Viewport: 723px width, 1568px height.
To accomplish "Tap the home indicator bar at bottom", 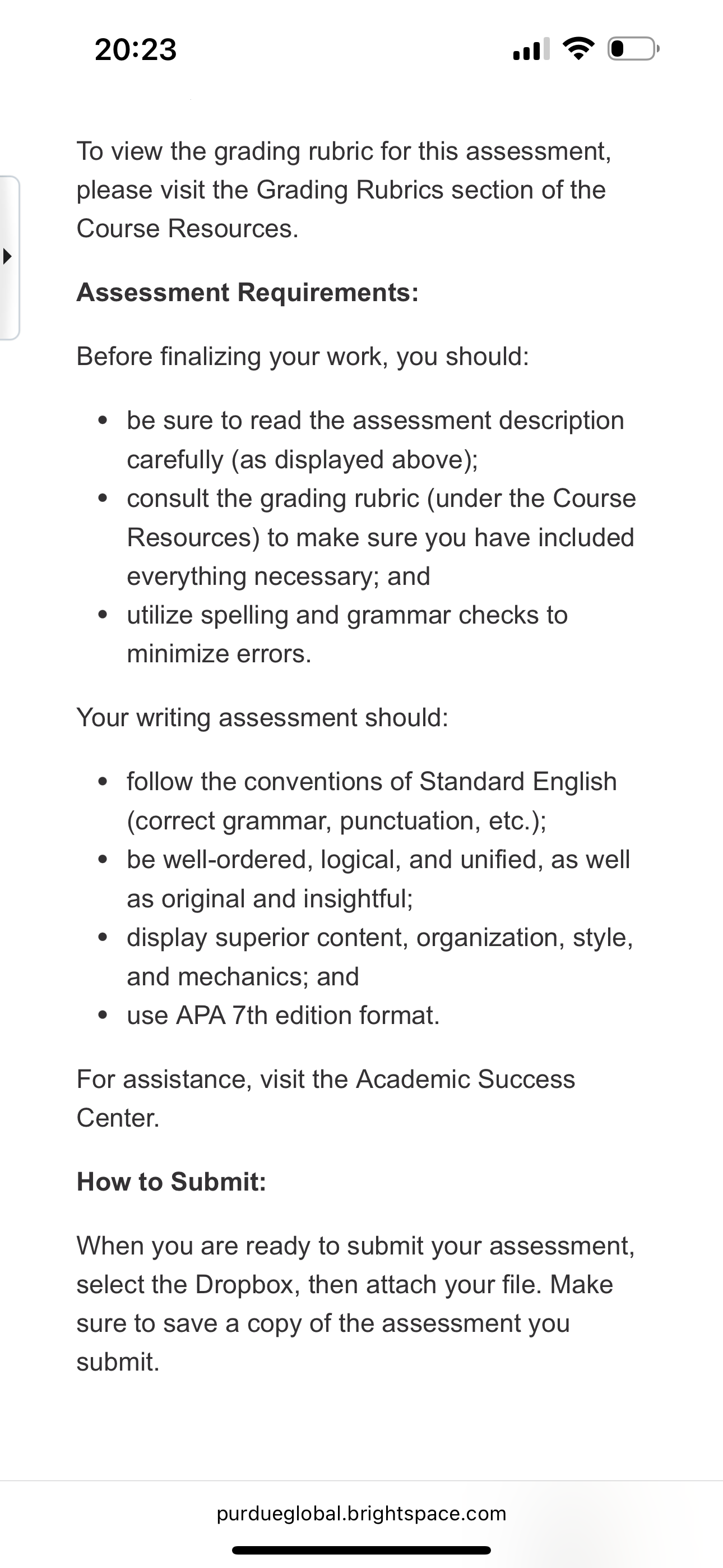I will 361,1549.
